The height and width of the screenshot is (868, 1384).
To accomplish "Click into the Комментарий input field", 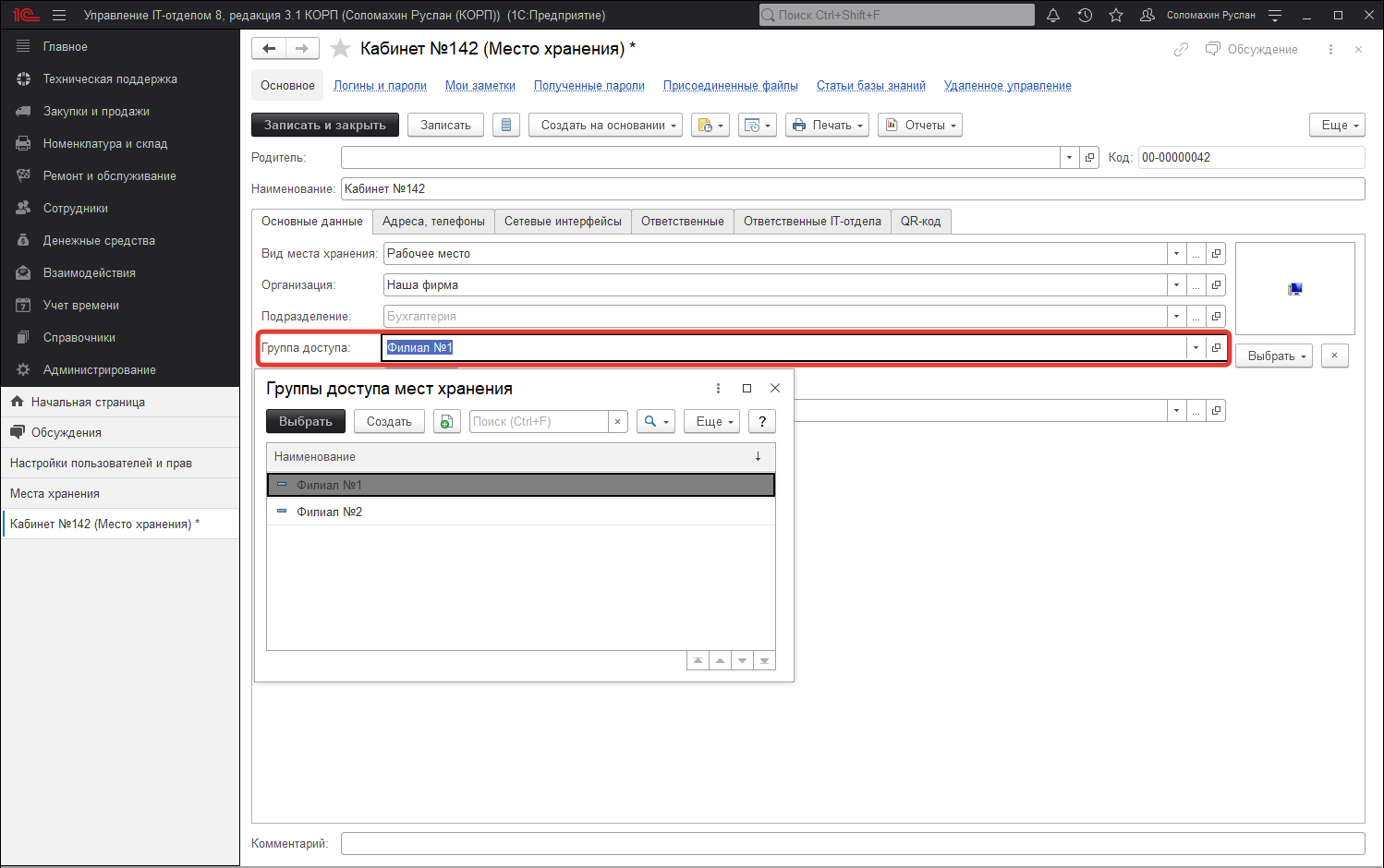I will pyautogui.click(x=852, y=843).
